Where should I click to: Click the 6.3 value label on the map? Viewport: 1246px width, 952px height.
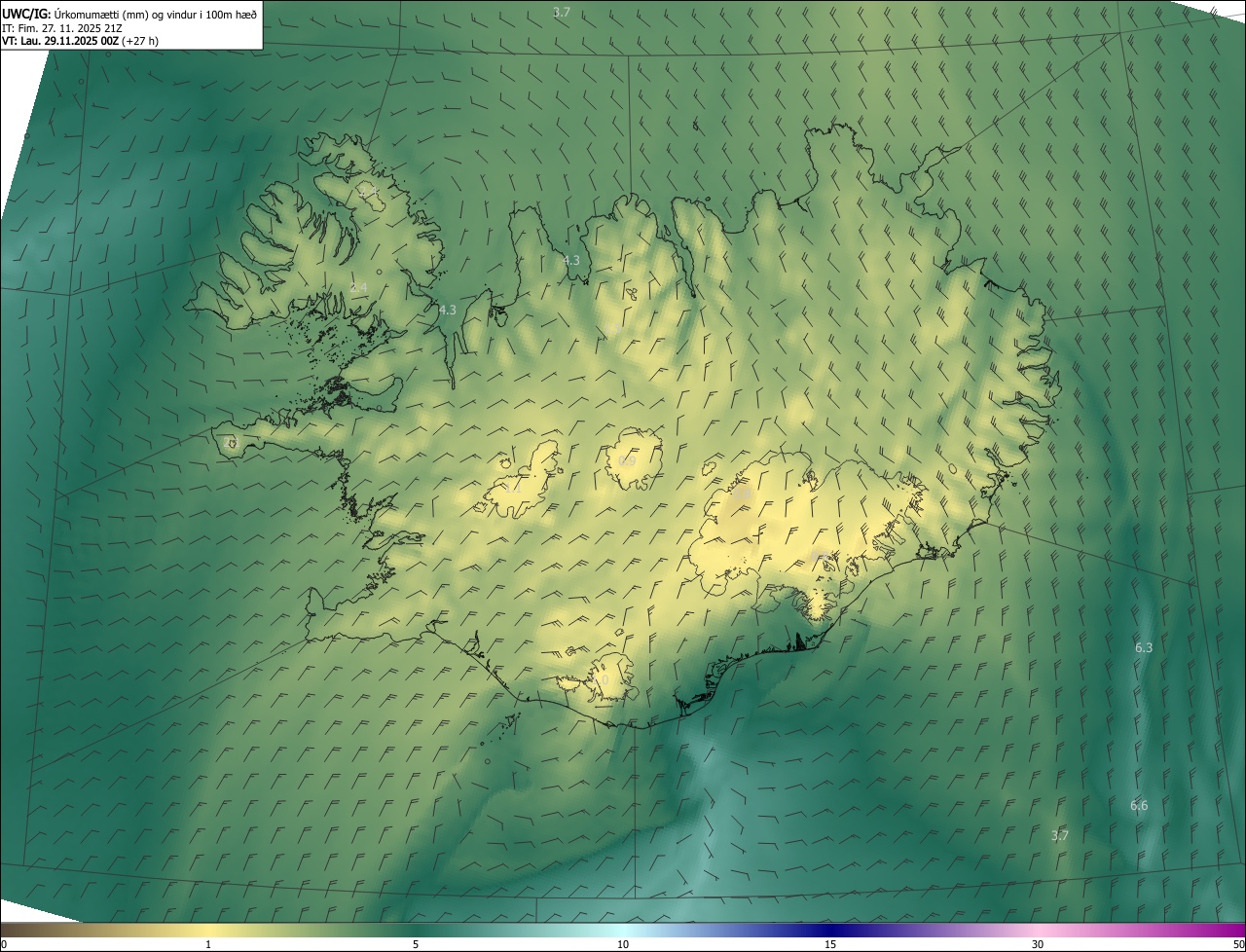tap(1144, 647)
